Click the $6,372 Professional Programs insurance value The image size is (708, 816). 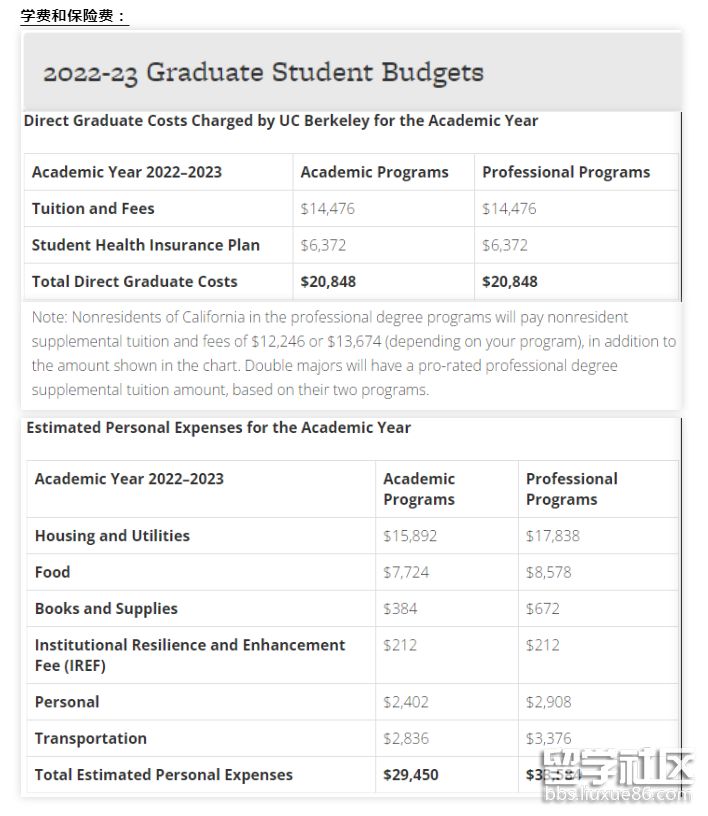point(504,245)
